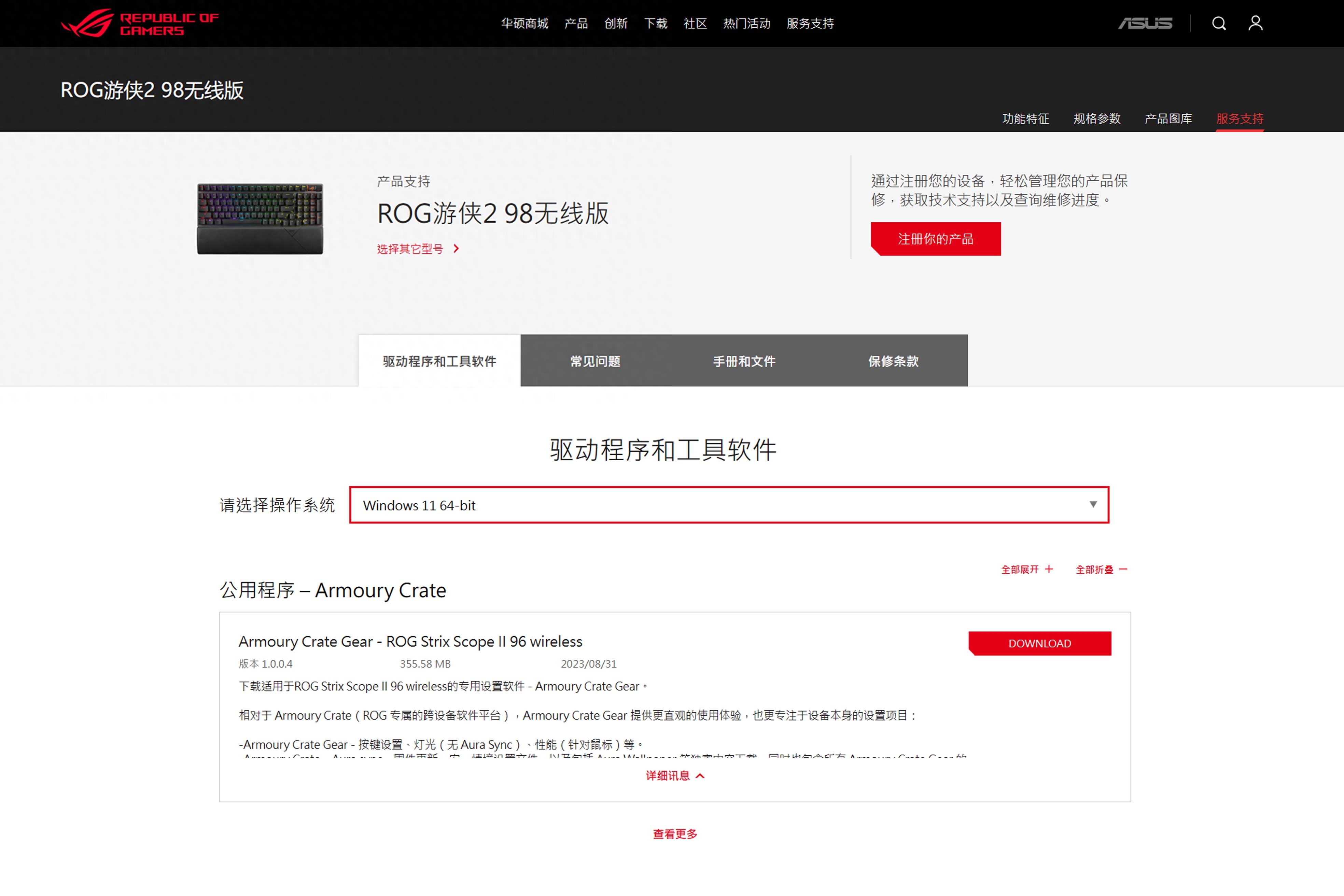Click the ROG游侠2 98无线版 page title in dark header
Image resolution: width=1344 pixels, height=896 pixels.
pos(152,90)
